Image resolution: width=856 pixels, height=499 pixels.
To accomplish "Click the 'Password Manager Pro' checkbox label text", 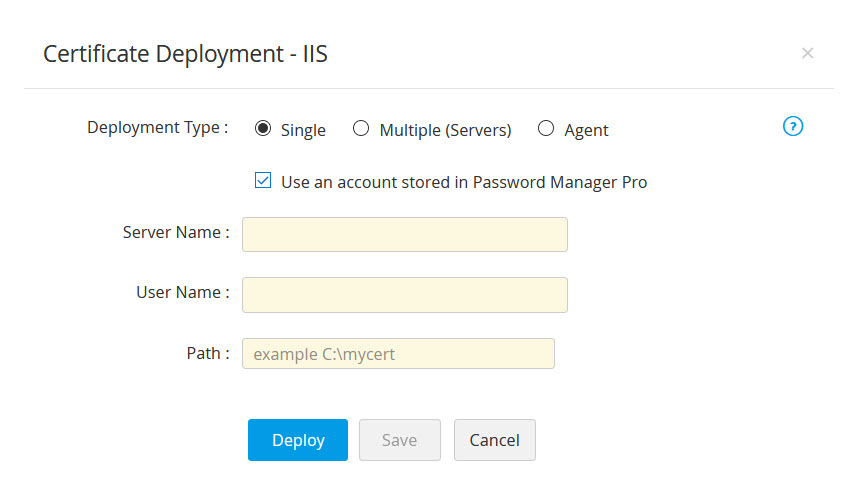I will (464, 182).
